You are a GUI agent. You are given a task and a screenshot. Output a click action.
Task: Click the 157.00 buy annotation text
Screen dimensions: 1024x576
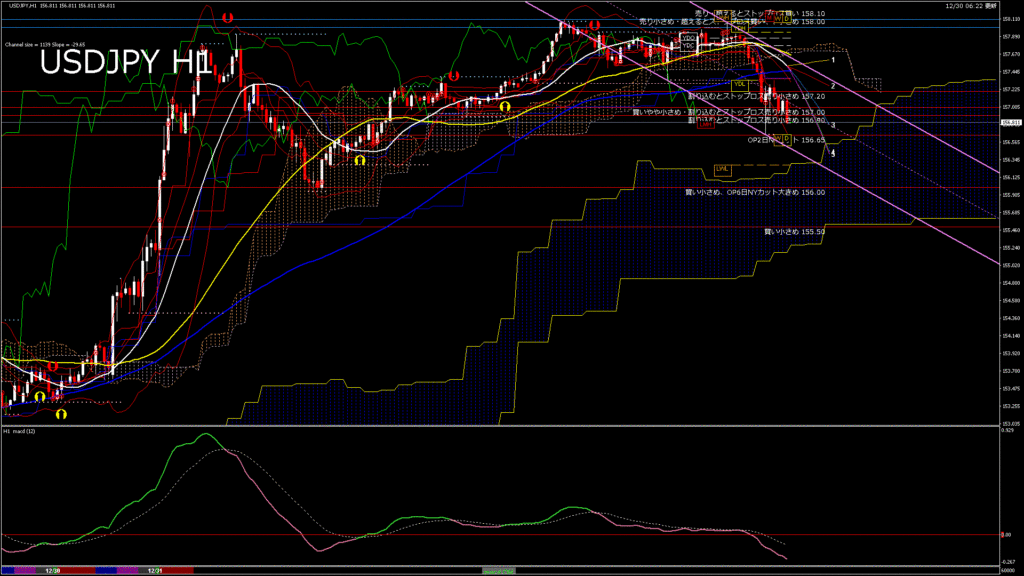point(729,112)
